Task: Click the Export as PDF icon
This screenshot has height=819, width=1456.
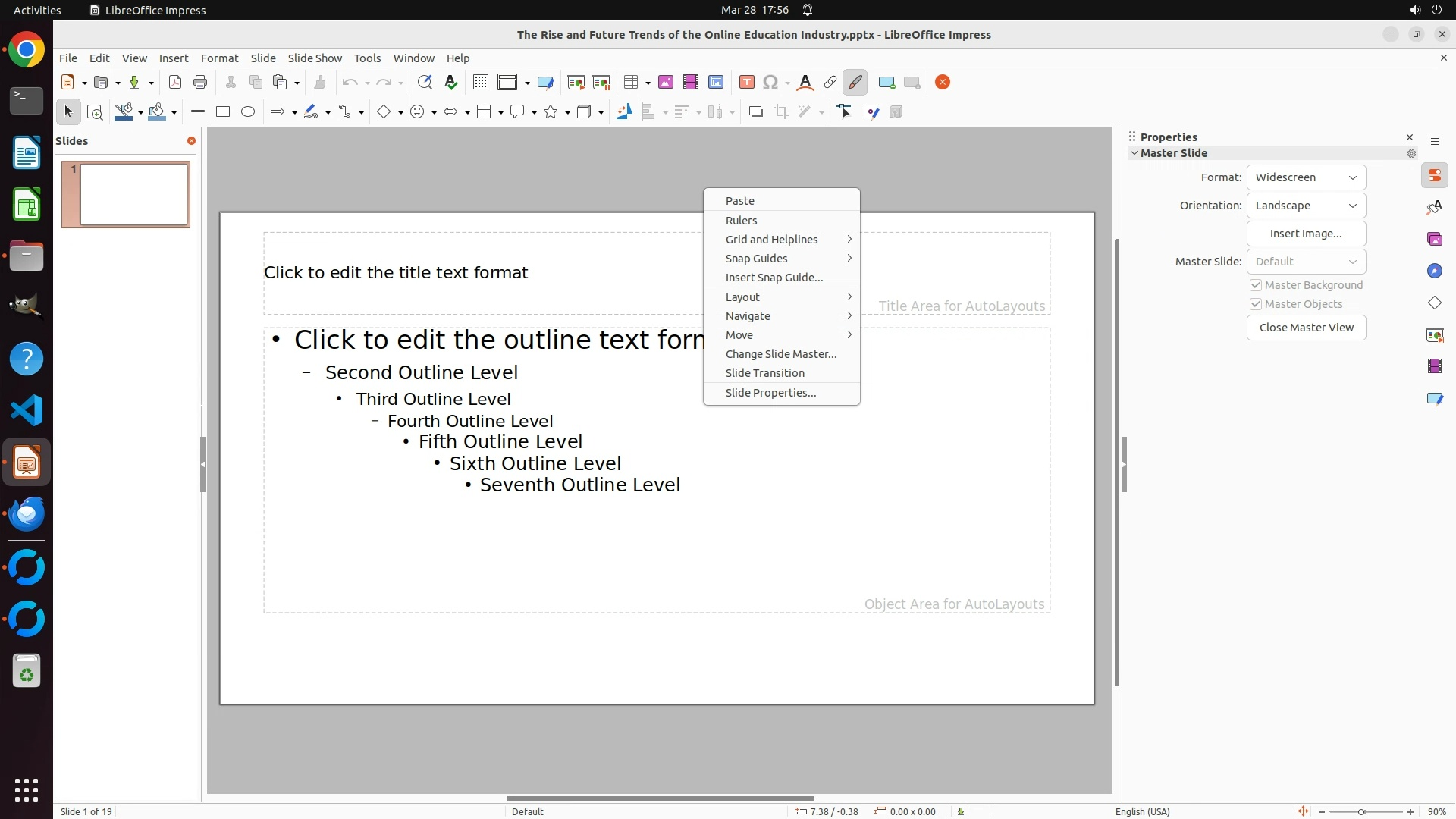Action: point(175,83)
